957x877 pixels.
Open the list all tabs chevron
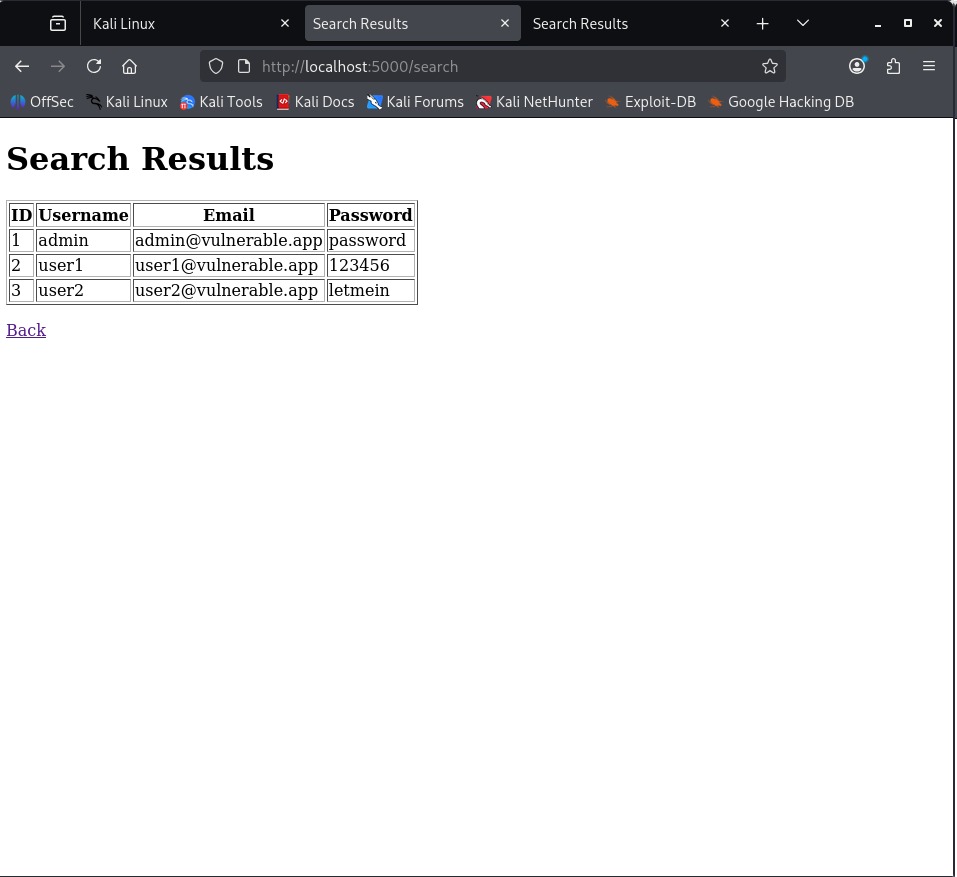(803, 23)
